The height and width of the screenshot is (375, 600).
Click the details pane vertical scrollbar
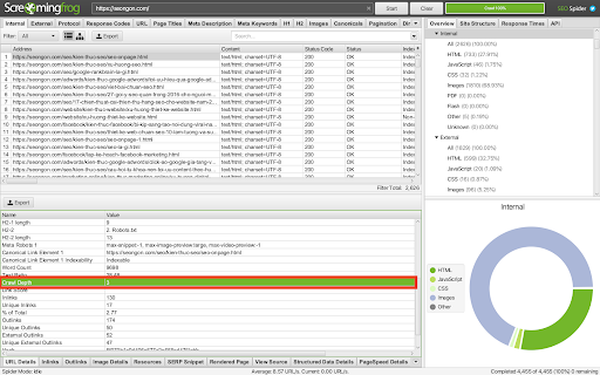tap(417, 284)
